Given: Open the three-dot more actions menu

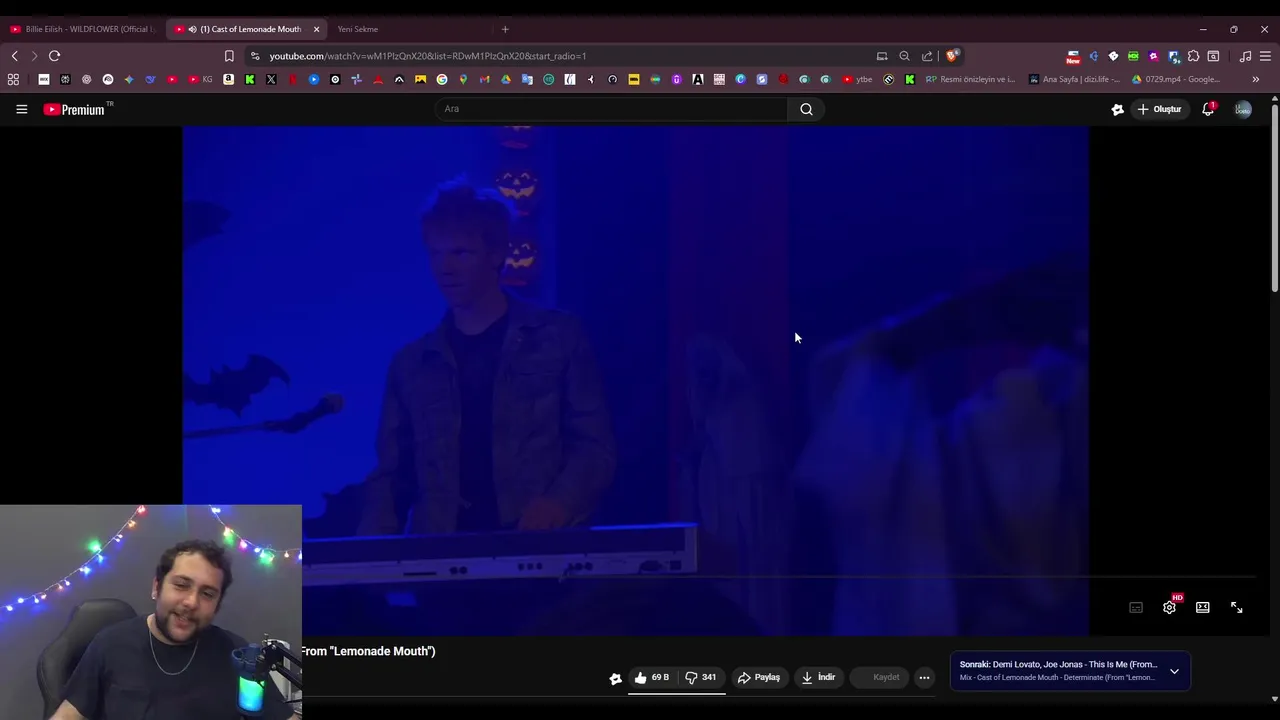Looking at the screenshot, I should coord(924,677).
